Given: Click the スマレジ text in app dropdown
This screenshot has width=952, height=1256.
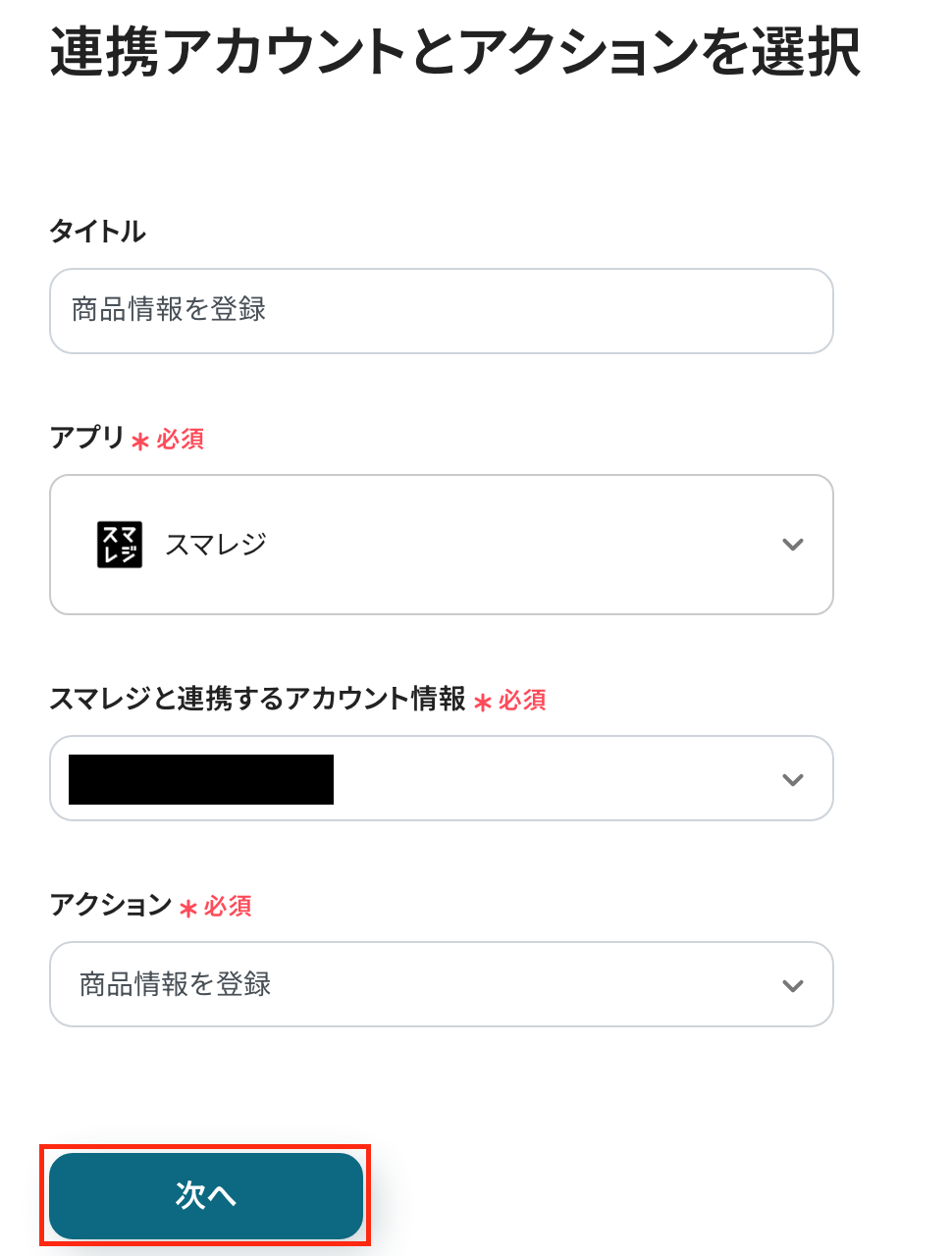Looking at the screenshot, I should point(216,545).
